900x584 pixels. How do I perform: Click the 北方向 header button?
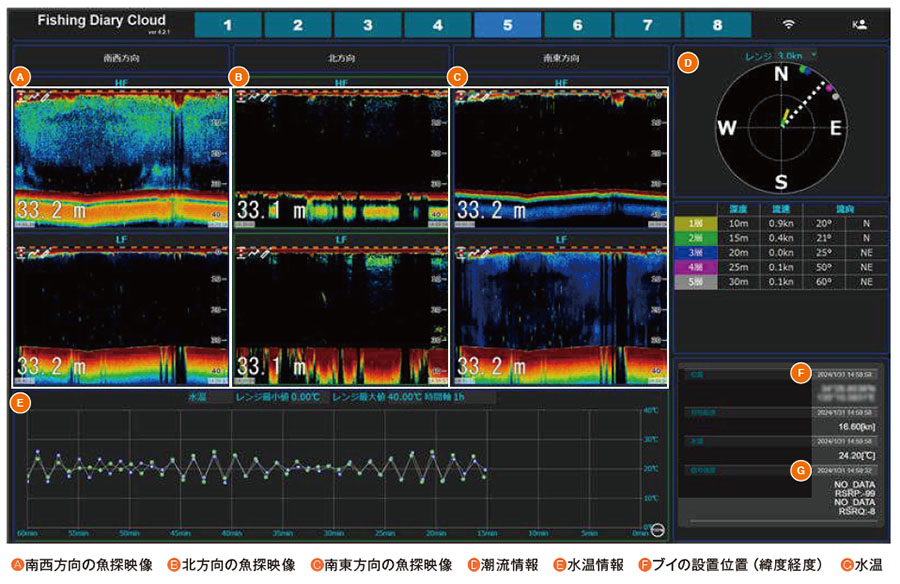tap(340, 58)
